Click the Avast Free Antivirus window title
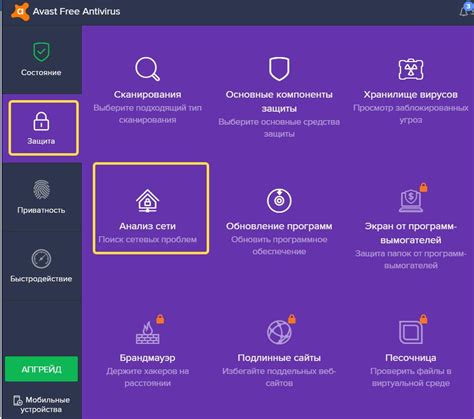This screenshot has height=419, width=474. click(76, 11)
